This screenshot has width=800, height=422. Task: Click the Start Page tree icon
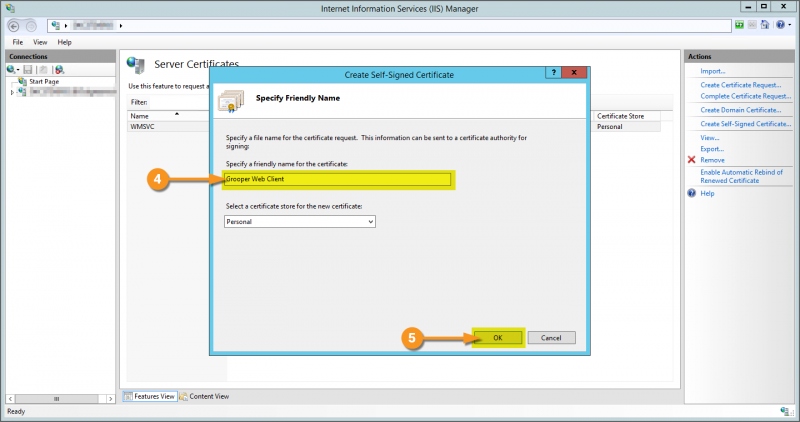(x=22, y=81)
